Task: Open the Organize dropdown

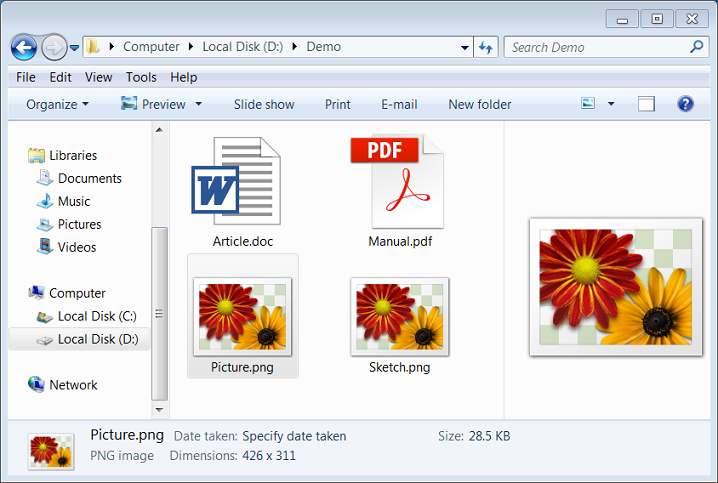Action: pos(57,104)
